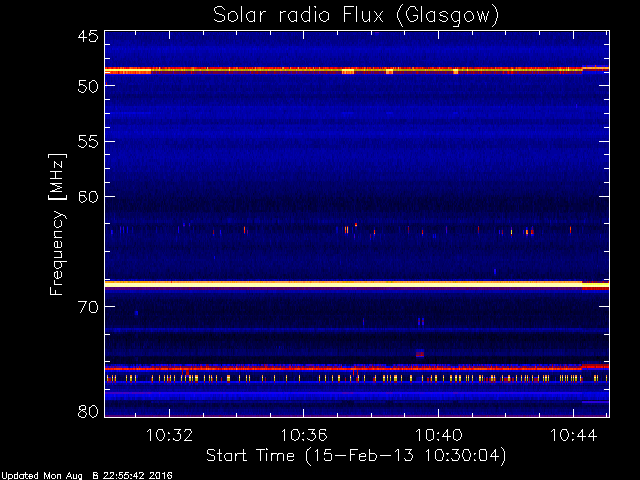Click the 45 frequency tick label

point(88,36)
